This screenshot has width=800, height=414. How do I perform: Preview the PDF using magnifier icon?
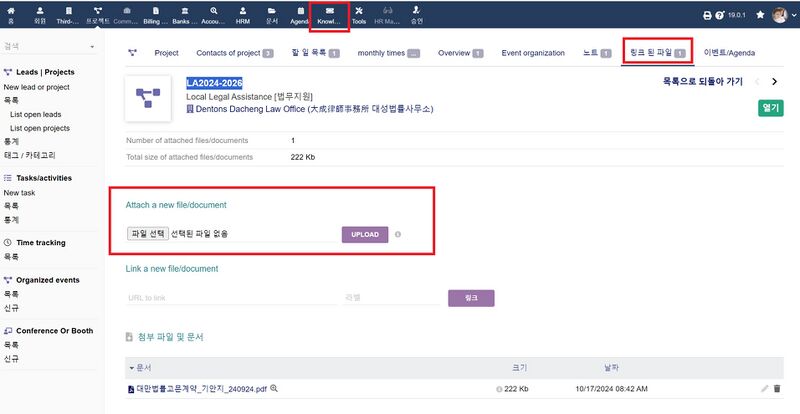point(274,388)
